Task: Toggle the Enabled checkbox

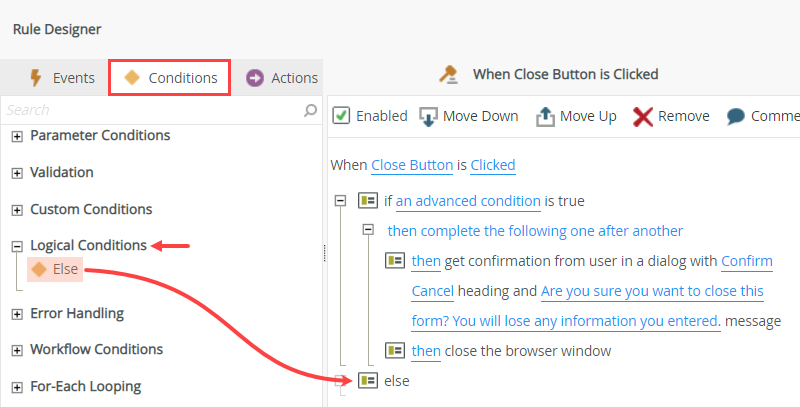Action: (341, 116)
